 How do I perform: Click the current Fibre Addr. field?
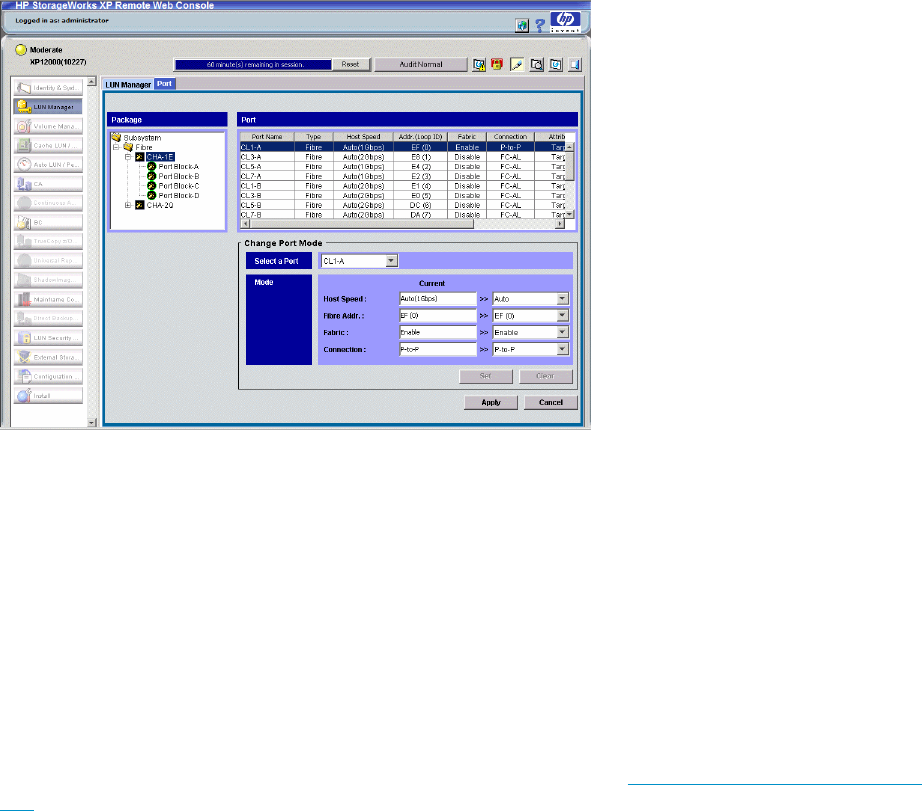point(437,316)
